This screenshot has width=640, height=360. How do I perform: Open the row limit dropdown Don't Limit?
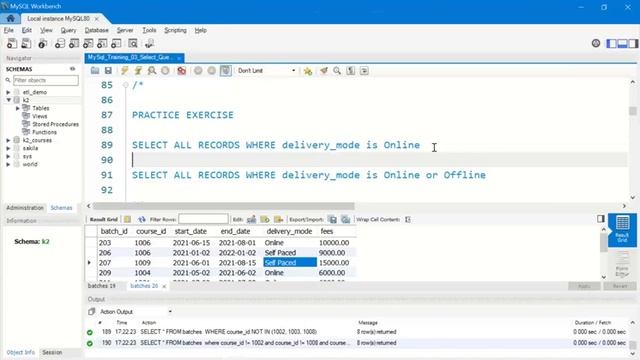coord(266,71)
